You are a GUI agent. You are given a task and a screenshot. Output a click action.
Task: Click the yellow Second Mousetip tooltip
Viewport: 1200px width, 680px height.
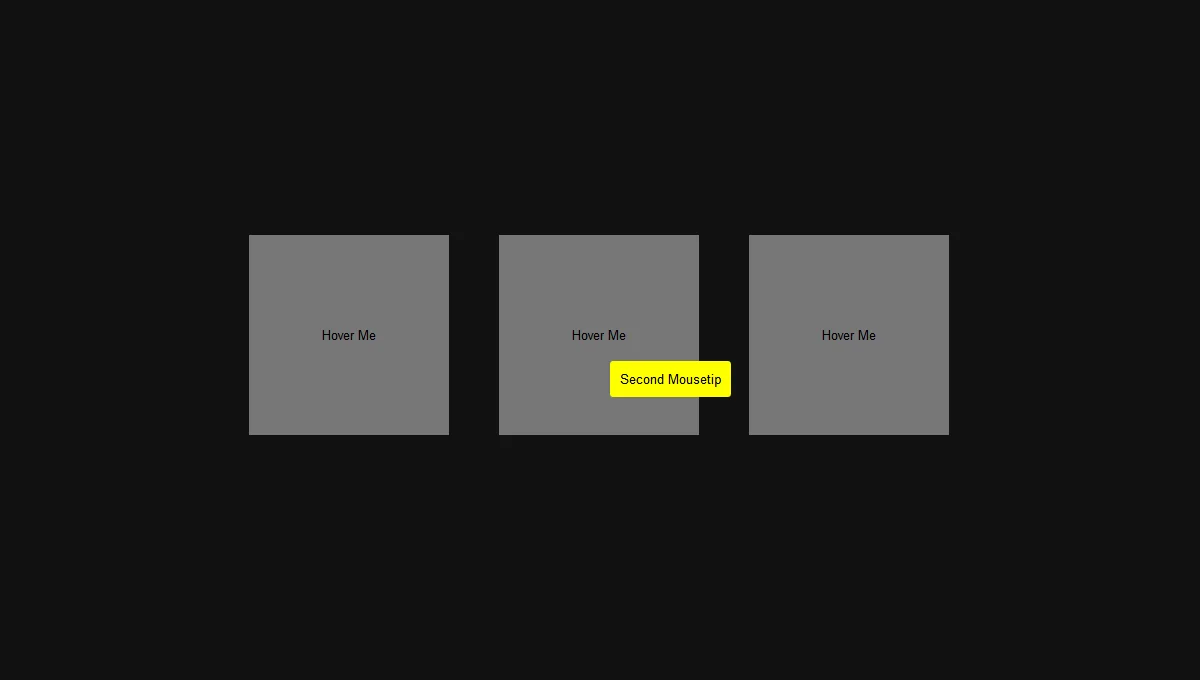(670, 379)
